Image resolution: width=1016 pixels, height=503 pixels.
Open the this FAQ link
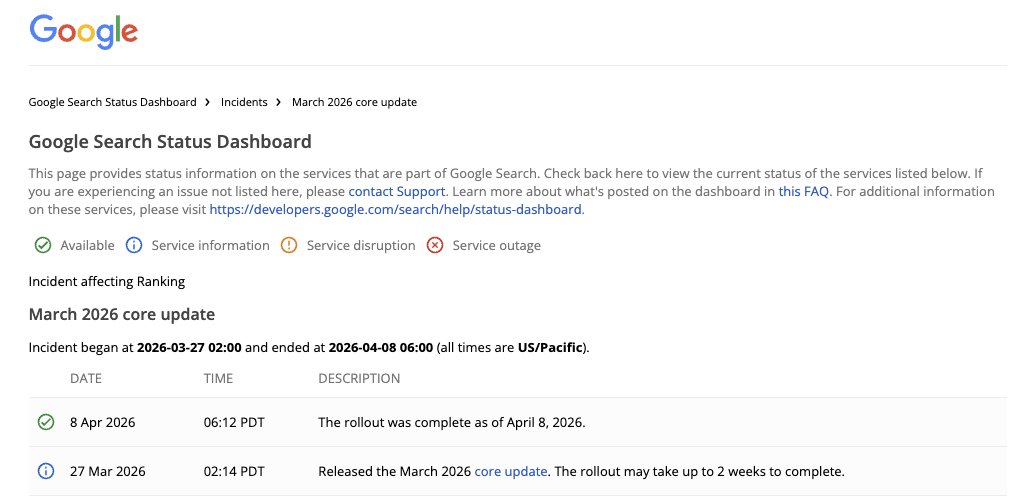click(x=803, y=192)
